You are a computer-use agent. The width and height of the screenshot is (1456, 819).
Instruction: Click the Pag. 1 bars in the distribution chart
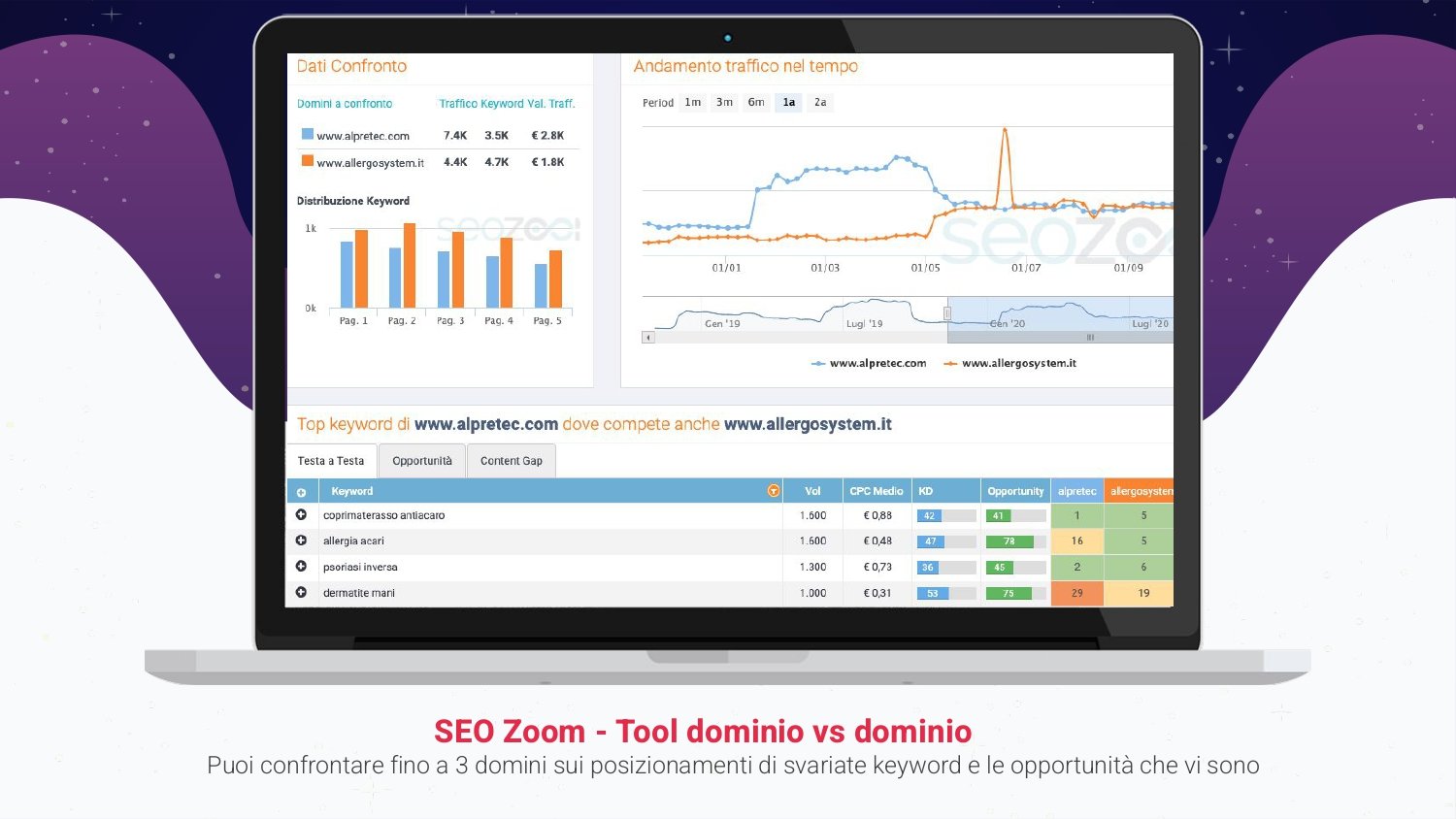tap(353, 269)
